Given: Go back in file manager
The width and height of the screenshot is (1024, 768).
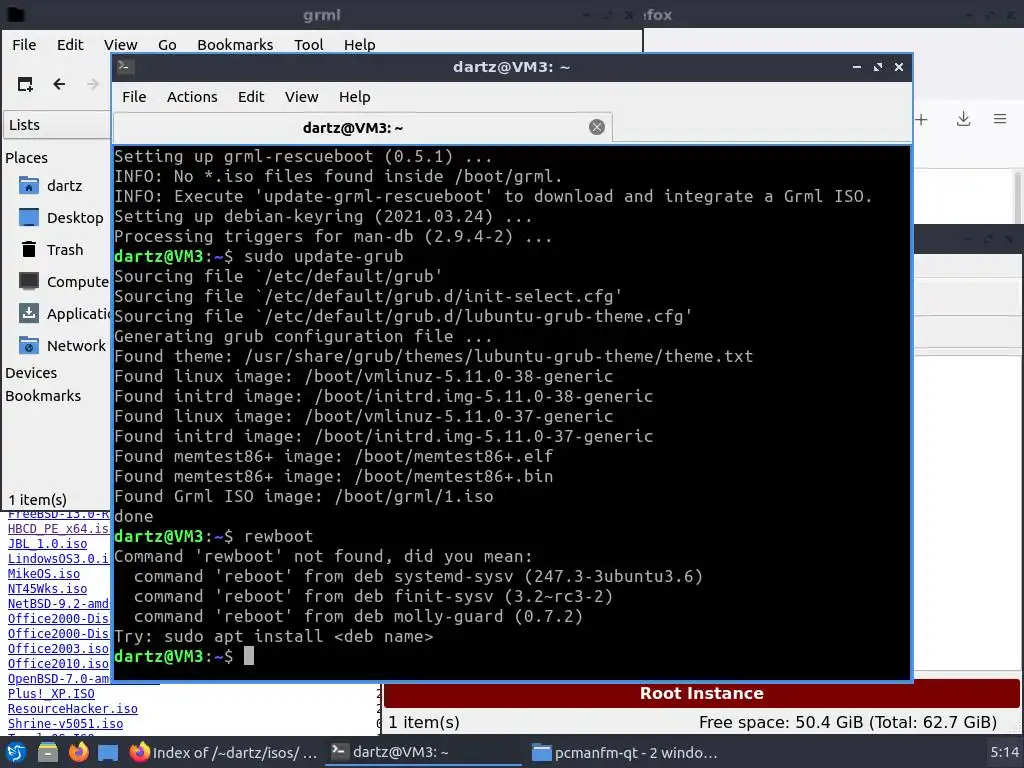Looking at the screenshot, I should (59, 84).
